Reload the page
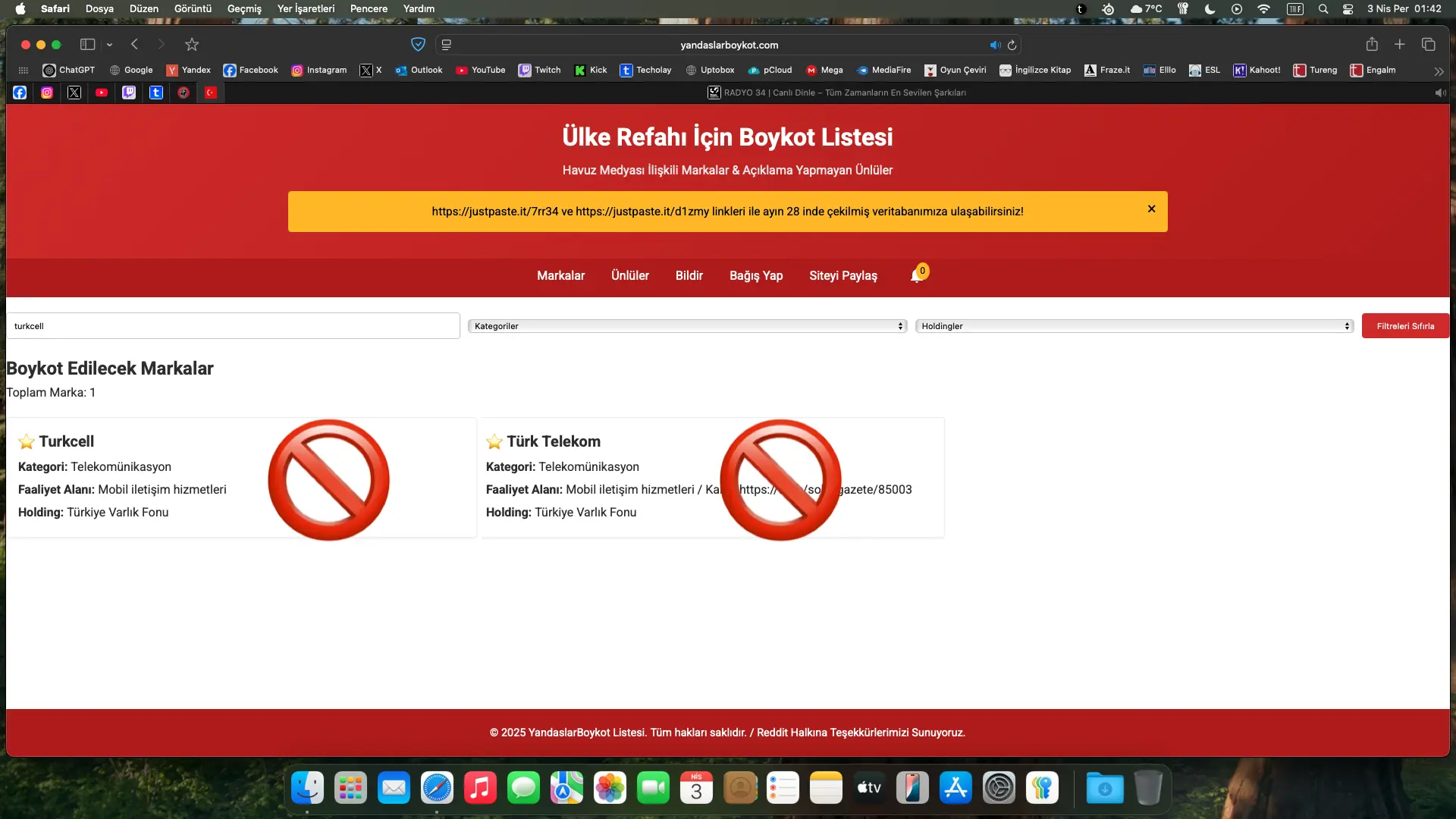The image size is (1456, 819). (x=1012, y=45)
